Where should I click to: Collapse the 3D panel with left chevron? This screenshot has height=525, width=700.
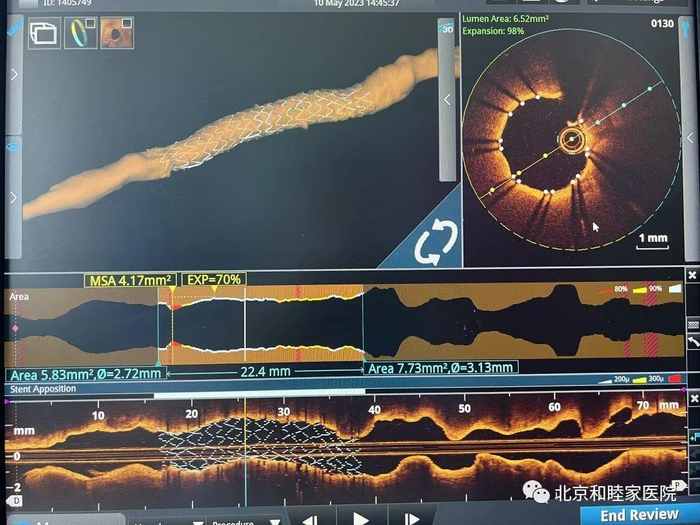pos(447,100)
